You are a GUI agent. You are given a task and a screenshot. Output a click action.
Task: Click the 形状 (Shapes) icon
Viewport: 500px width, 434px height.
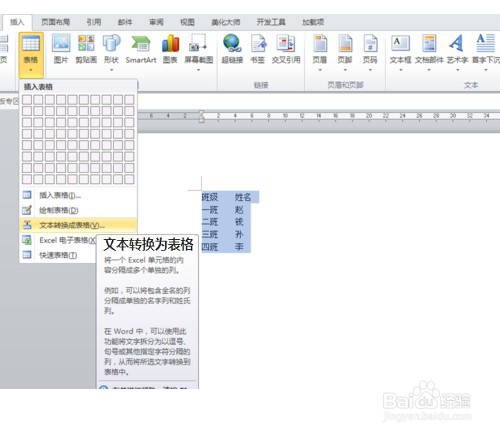tap(111, 43)
